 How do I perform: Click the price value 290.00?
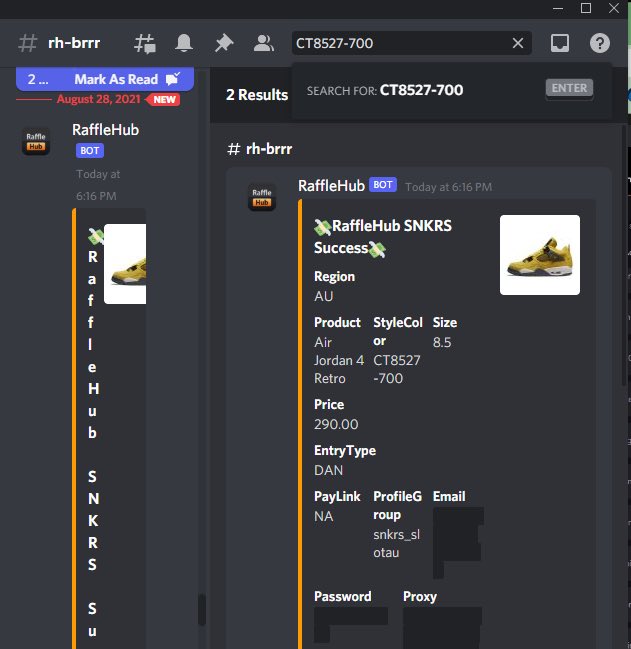coord(336,424)
